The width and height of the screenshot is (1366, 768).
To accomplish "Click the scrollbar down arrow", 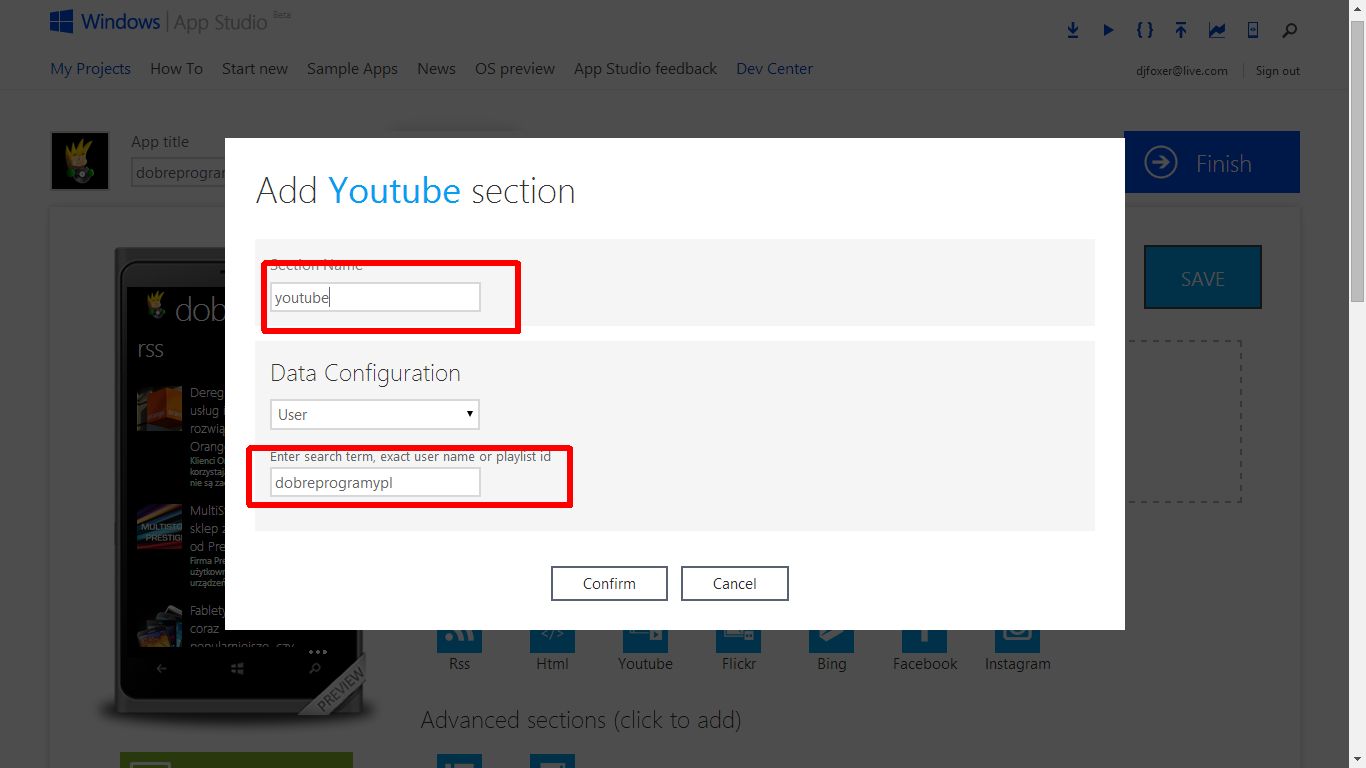I will 1357,759.
